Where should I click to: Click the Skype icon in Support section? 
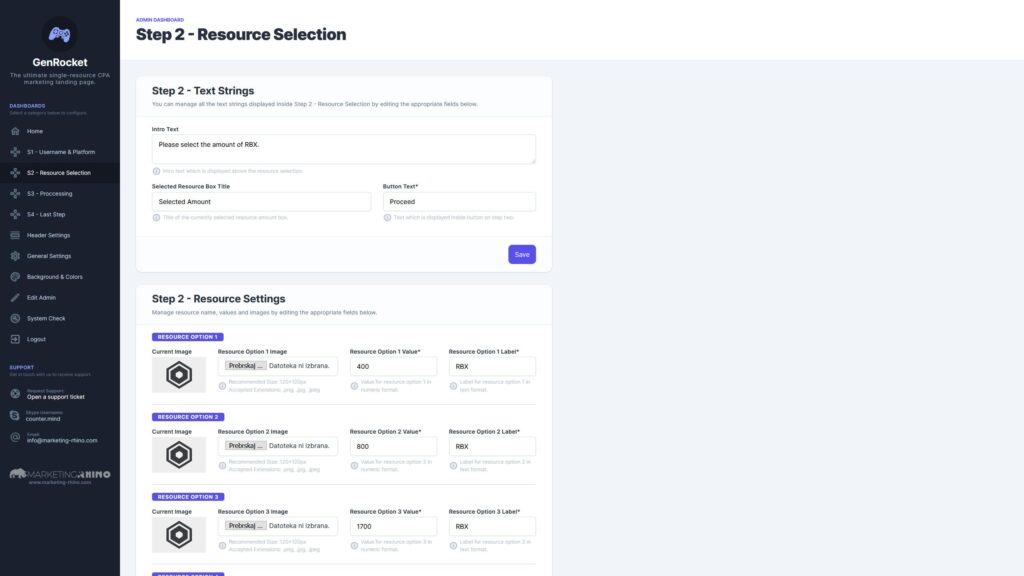[x=15, y=415]
